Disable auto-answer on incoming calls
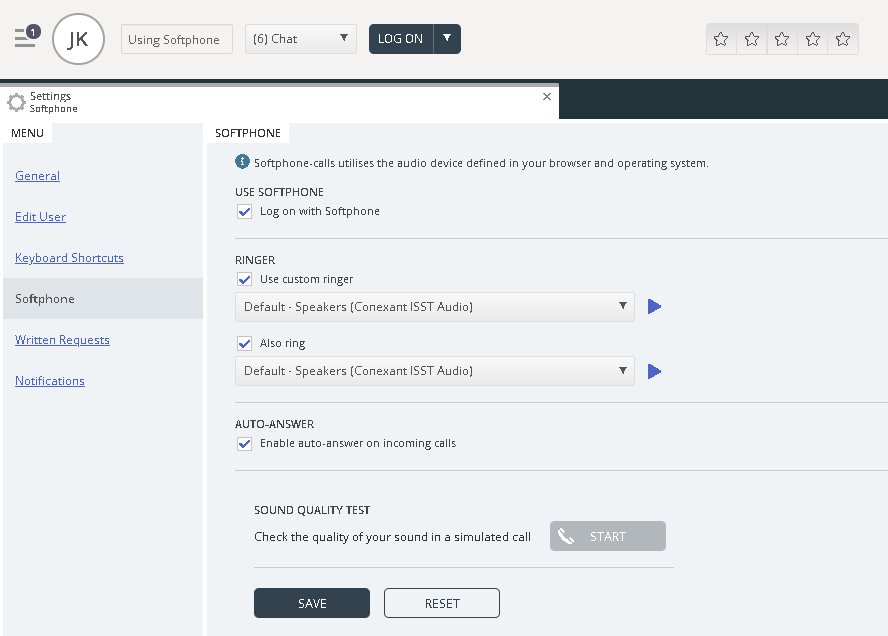This screenshot has width=888, height=636. (x=244, y=444)
